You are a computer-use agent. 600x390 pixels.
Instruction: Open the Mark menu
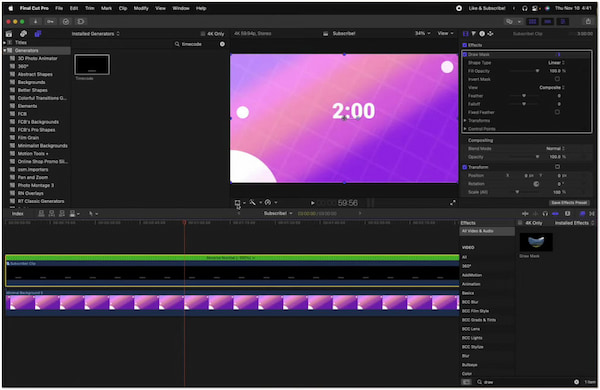[x=106, y=8]
